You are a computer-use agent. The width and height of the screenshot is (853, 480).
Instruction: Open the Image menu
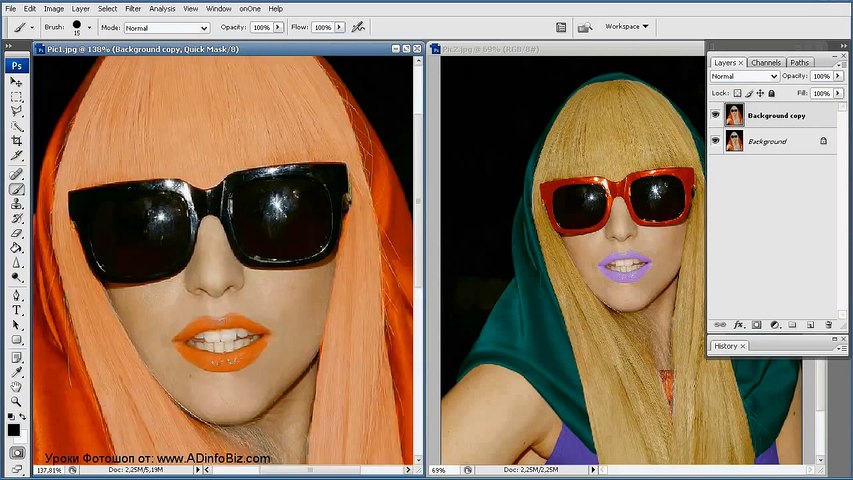[x=53, y=9]
